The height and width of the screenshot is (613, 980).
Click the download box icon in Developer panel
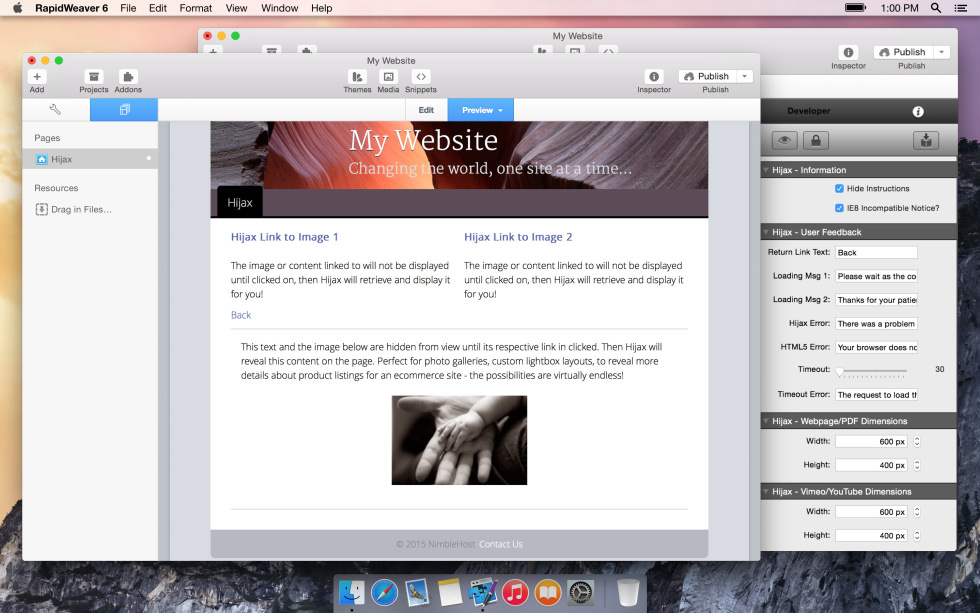point(926,141)
